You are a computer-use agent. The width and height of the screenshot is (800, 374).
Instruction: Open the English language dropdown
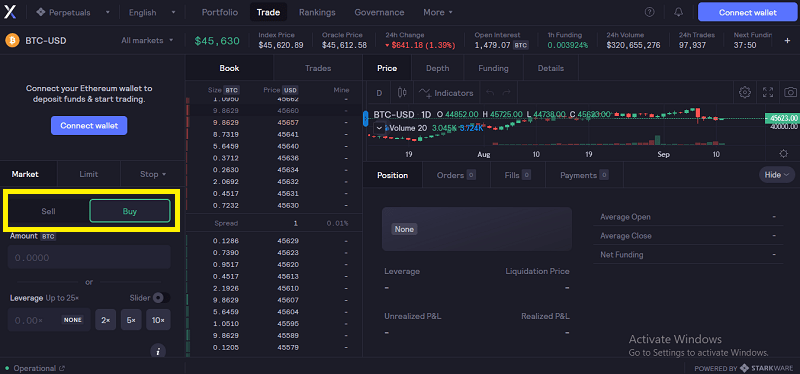point(153,12)
